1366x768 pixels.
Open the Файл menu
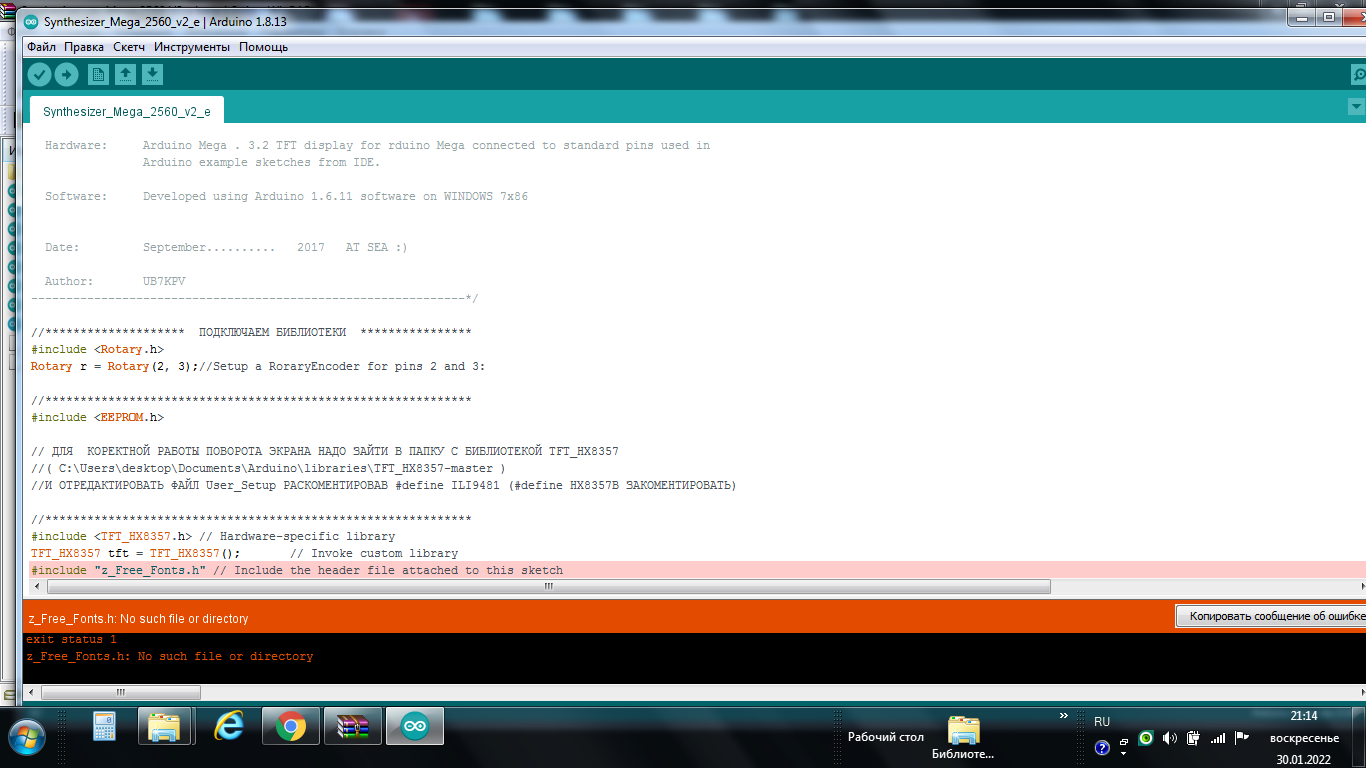[41, 47]
